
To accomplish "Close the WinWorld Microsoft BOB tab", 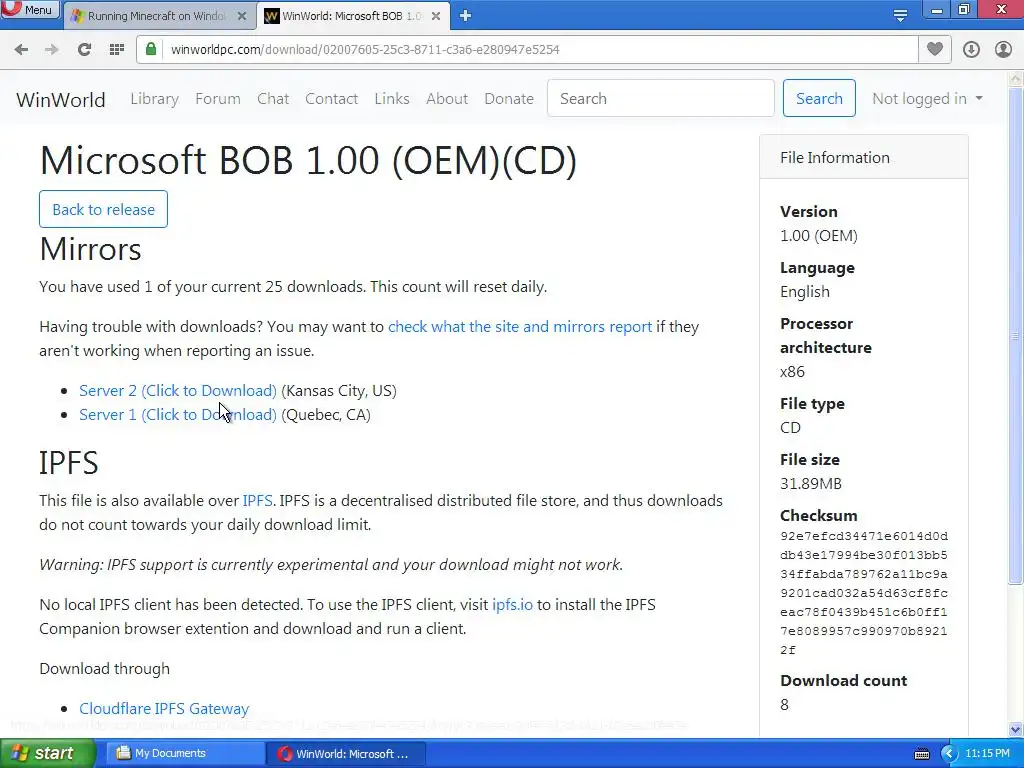I will pyautogui.click(x=436, y=16).
